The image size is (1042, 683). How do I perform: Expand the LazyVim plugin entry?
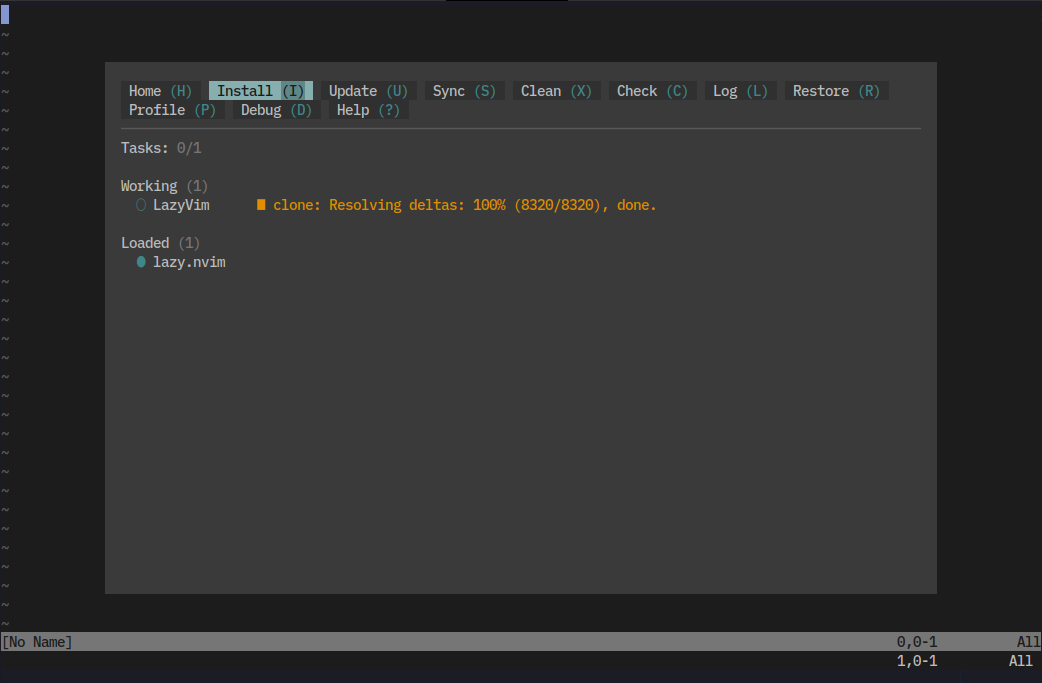(181, 205)
